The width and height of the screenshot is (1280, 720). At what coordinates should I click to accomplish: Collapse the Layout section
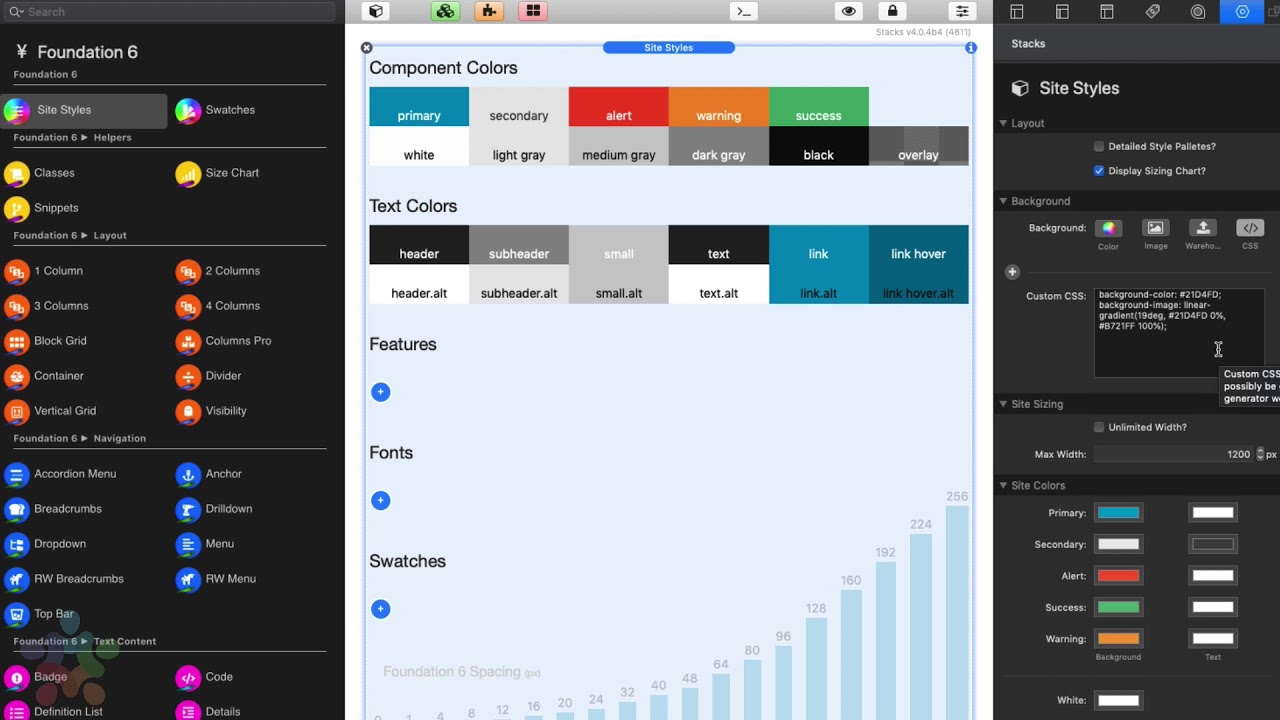[1003, 123]
